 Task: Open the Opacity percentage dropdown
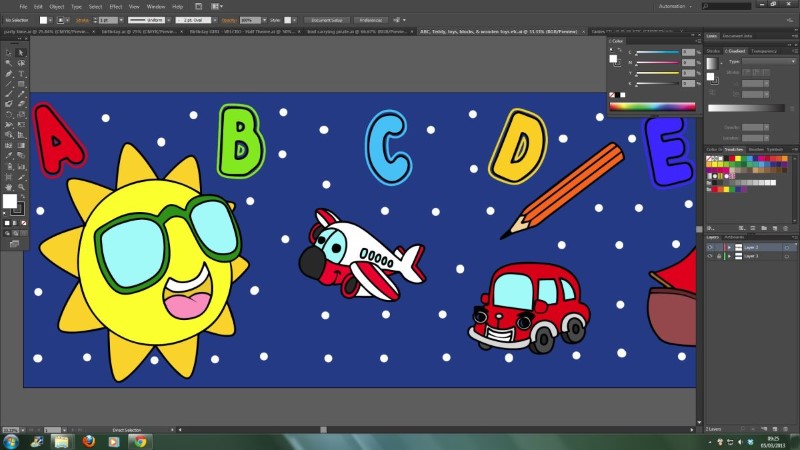265,20
